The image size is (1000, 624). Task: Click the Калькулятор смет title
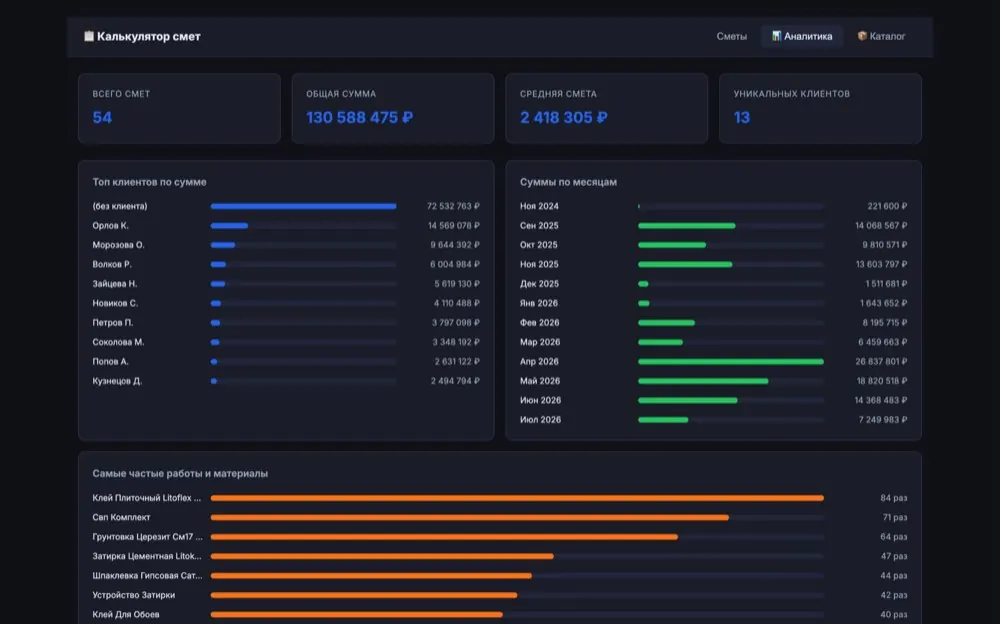point(149,36)
